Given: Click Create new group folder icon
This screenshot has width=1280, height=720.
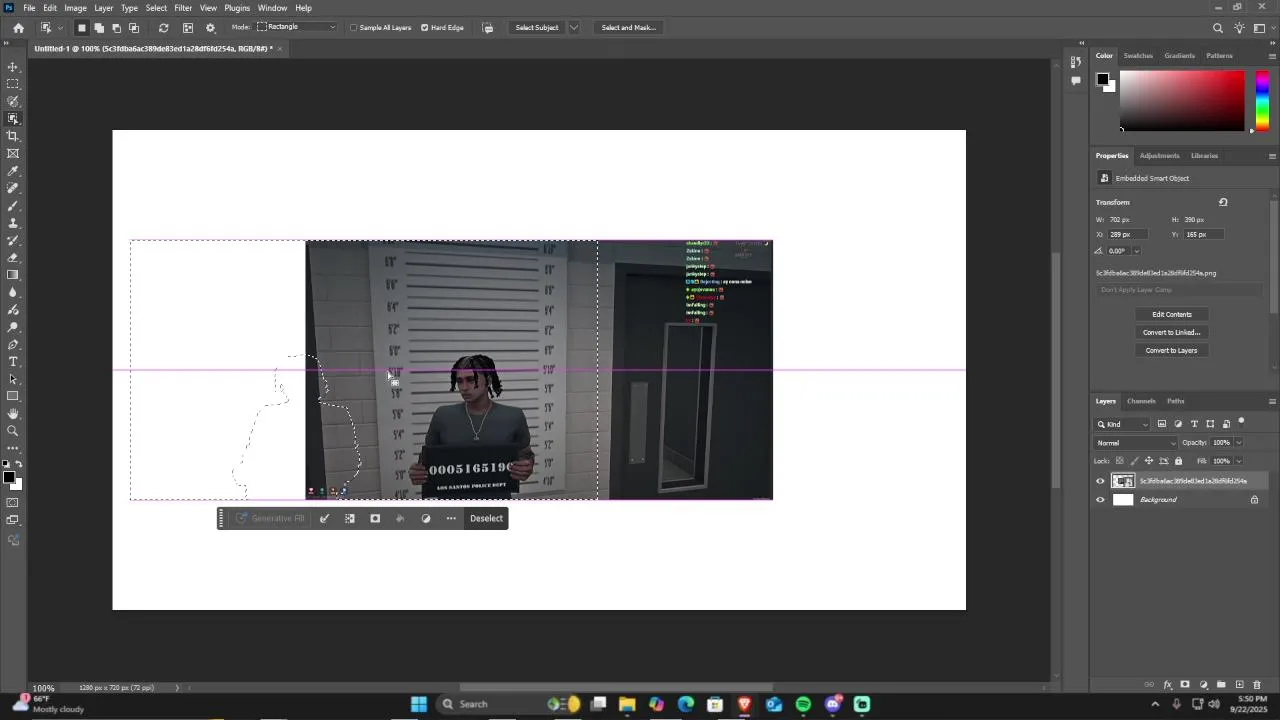Looking at the screenshot, I should click(x=1221, y=685).
